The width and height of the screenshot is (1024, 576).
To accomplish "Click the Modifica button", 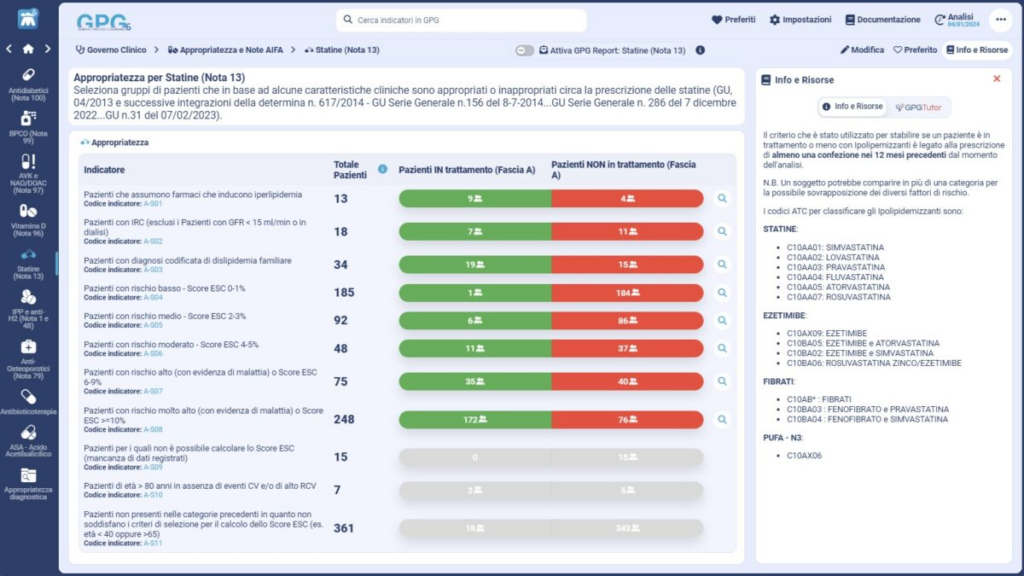I will point(862,50).
